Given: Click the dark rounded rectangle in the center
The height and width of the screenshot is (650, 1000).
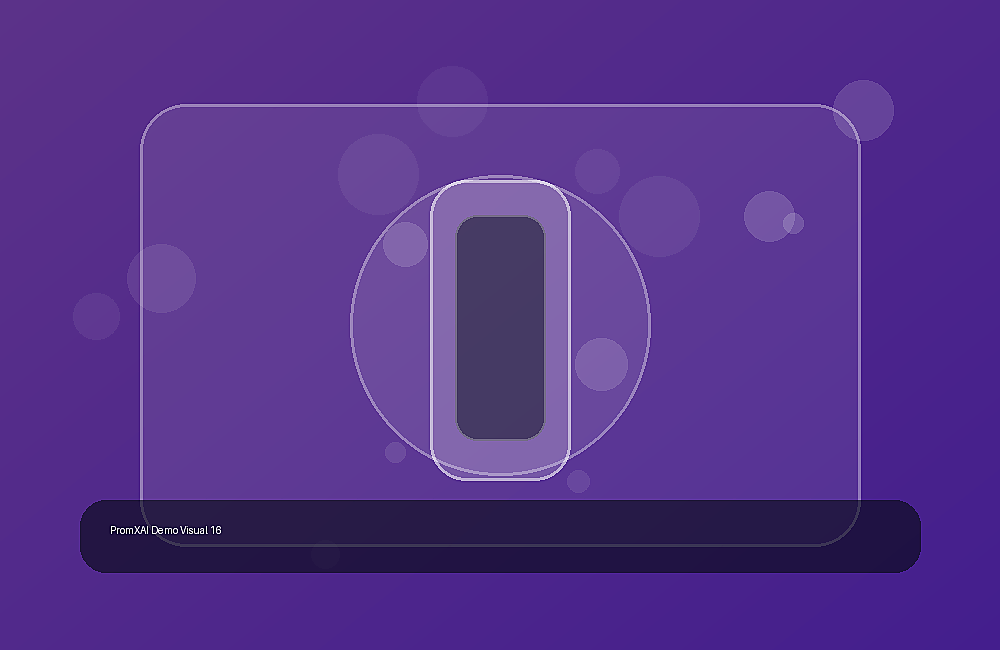Looking at the screenshot, I should coord(500,328).
